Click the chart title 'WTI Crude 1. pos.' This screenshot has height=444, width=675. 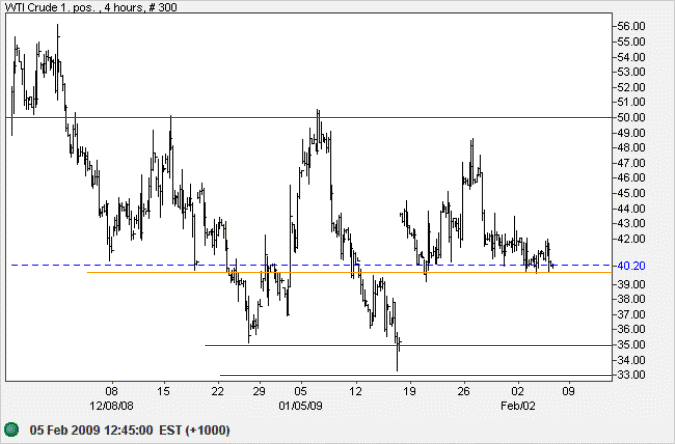click(x=51, y=7)
